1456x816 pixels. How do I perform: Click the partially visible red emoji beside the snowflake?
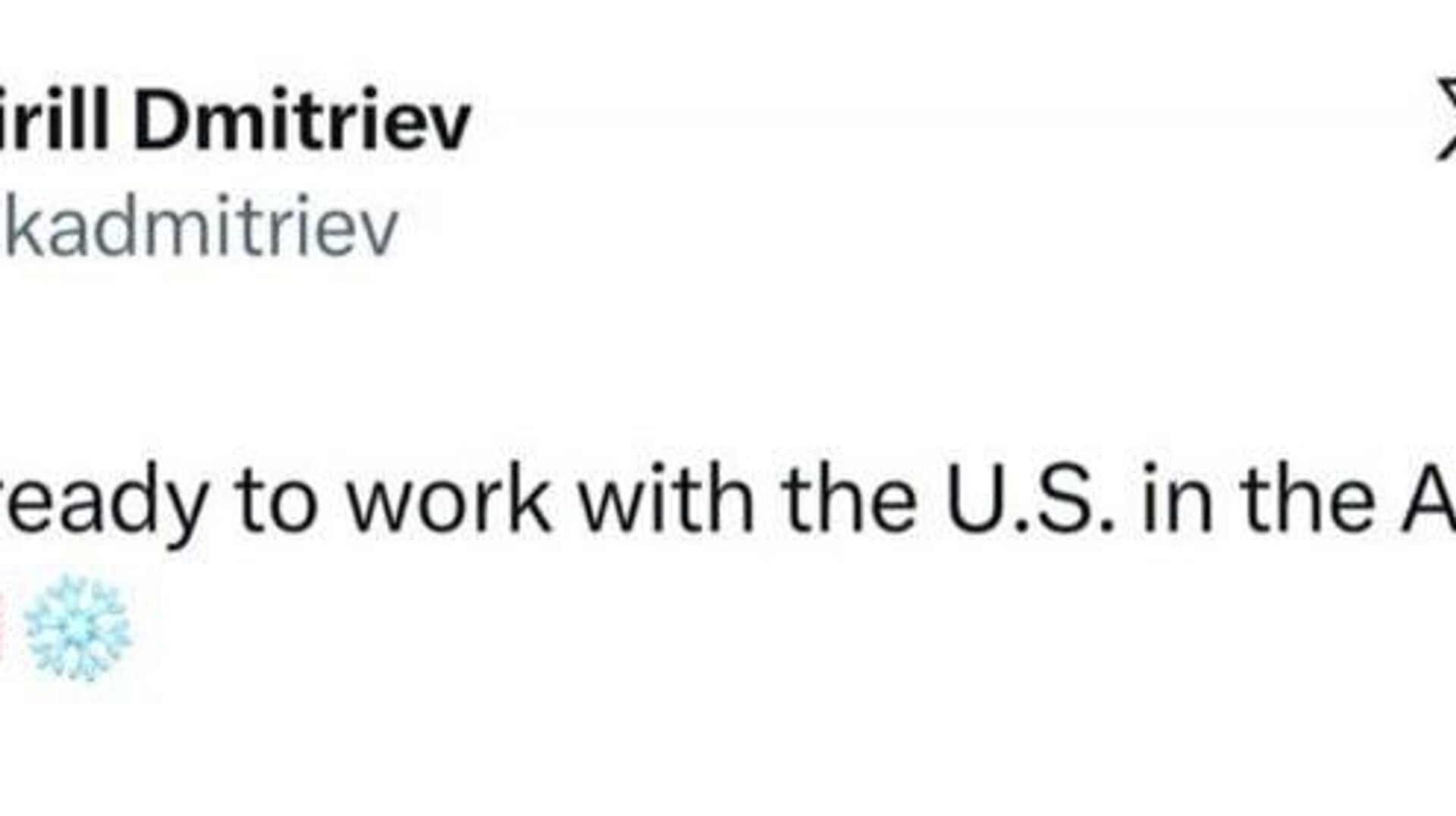coord(4,628)
